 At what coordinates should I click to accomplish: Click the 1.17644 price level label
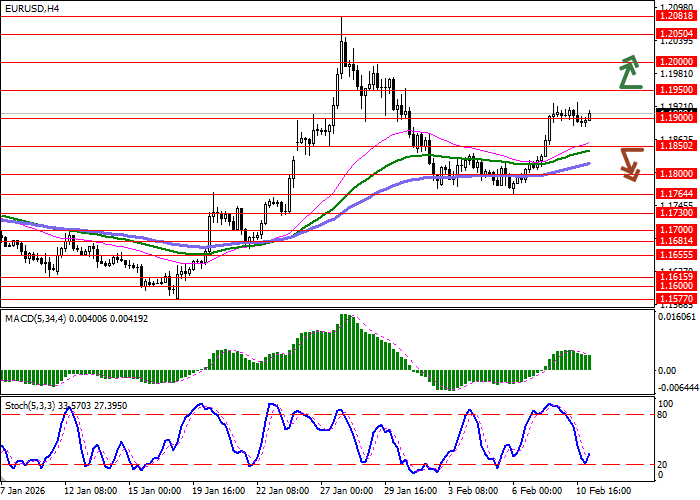pyautogui.click(x=677, y=194)
